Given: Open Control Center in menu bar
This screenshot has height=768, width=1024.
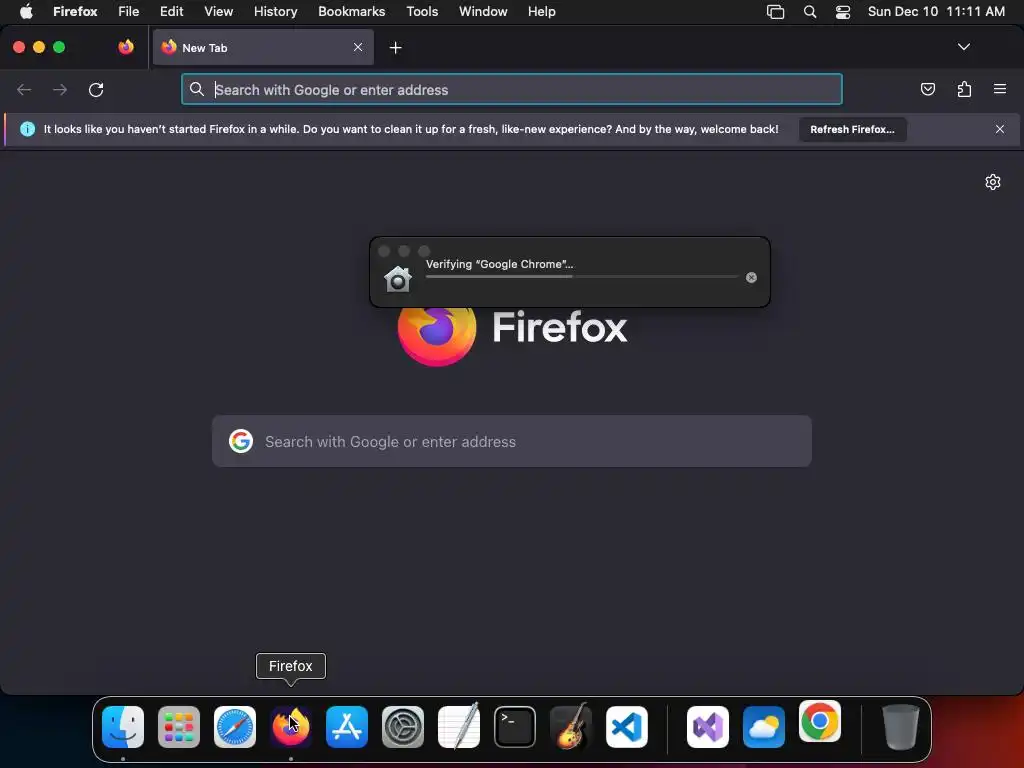Looking at the screenshot, I should pos(842,12).
